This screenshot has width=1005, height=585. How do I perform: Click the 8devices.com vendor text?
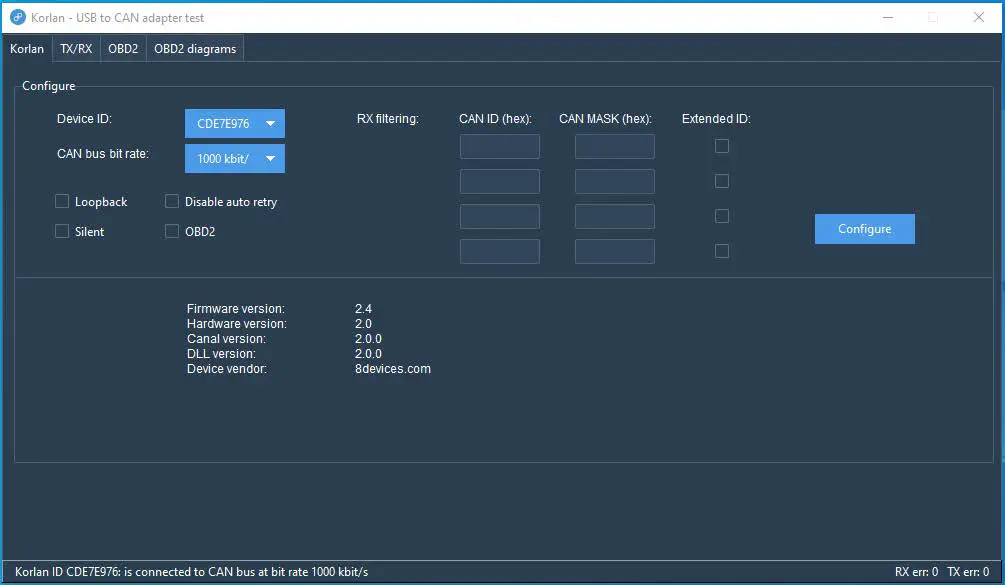click(x=393, y=368)
